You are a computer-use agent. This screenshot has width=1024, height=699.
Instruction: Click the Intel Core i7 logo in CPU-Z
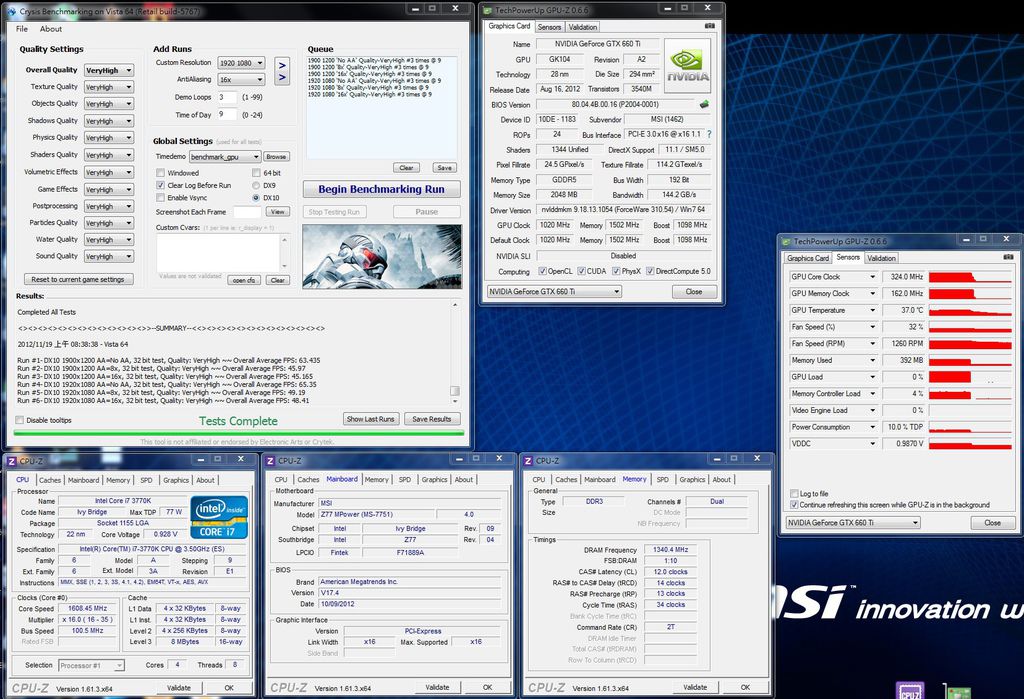pos(219,517)
